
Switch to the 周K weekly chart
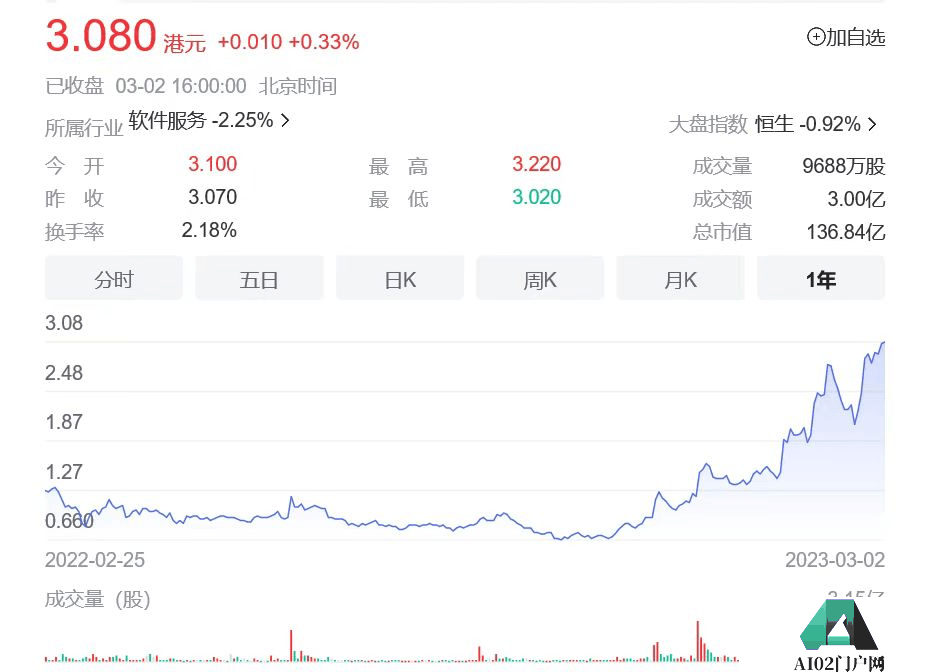click(539, 279)
